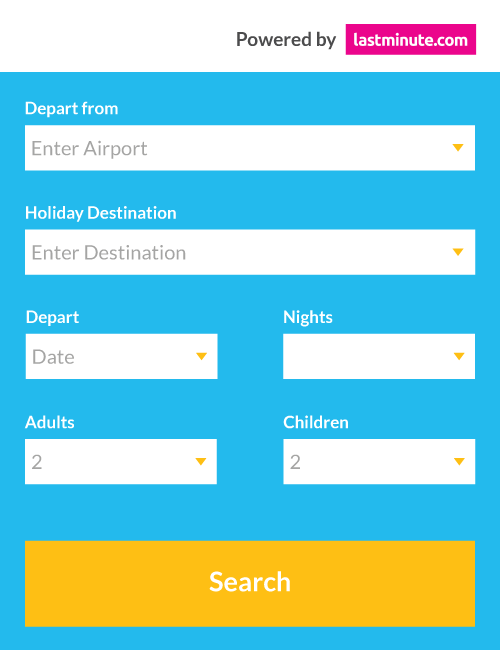Open the departure Date picker field

coord(121,357)
